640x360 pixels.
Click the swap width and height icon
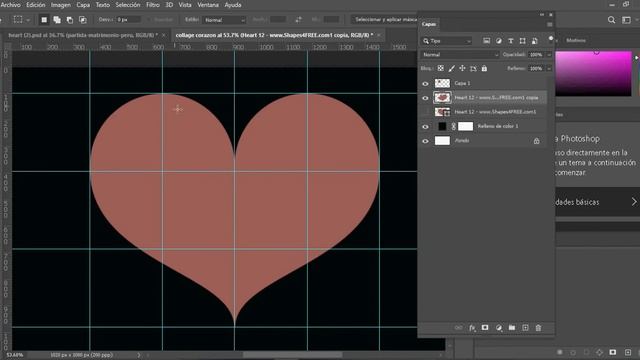[299, 20]
